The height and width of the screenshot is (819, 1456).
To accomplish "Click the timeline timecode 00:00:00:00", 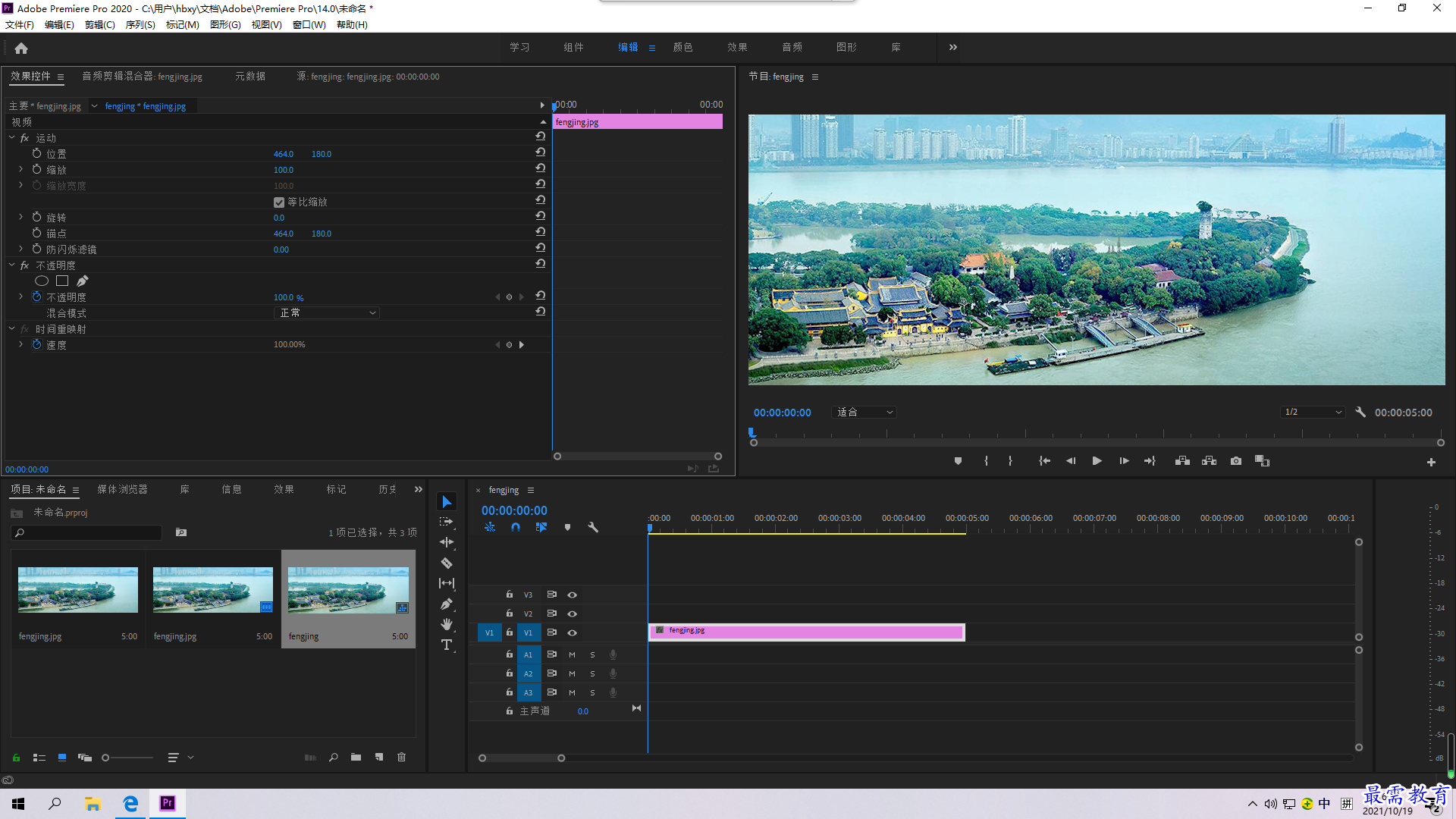I will [x=514, y=511].
